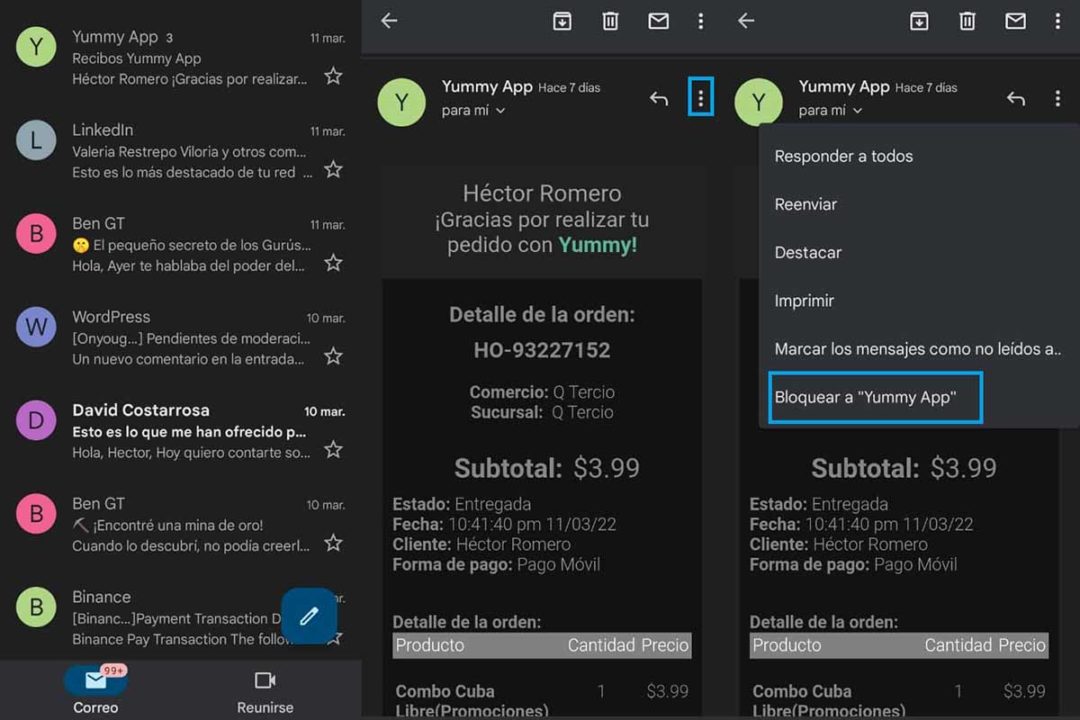Image resolution: width=1080 pixels, height=720 pixels.
Task: Mark as unread in the middle panel
Action: (x=658, y=21)
